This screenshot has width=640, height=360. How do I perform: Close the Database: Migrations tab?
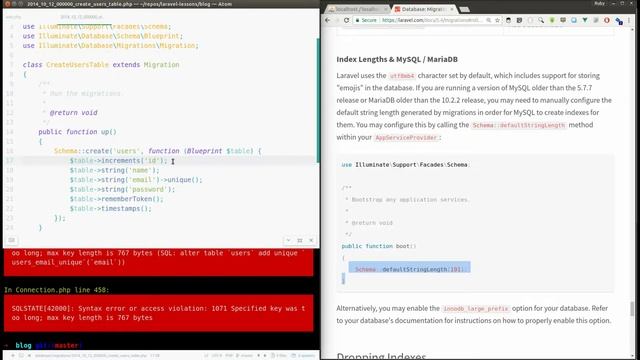(451, 9)
